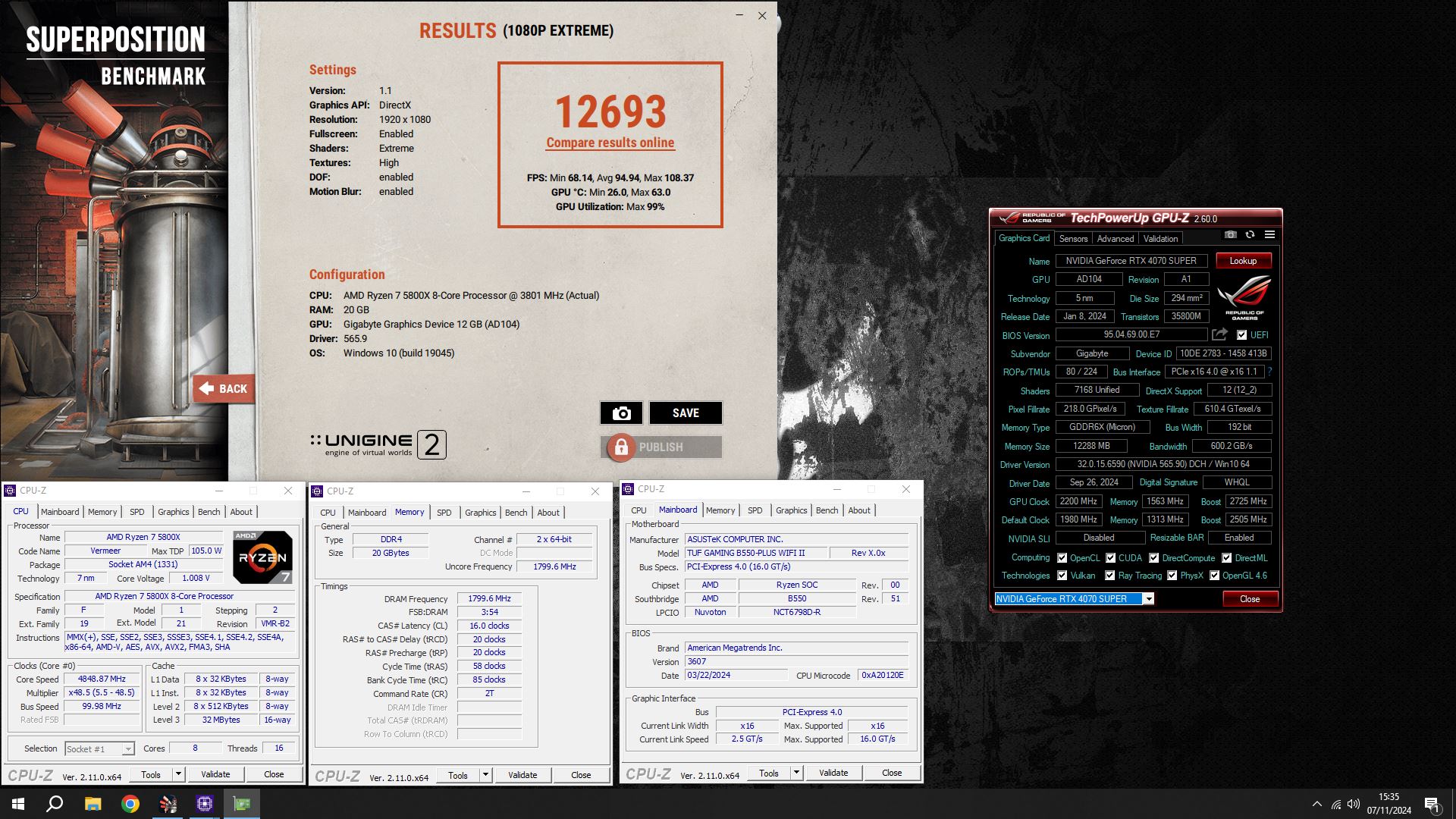
Task: Click the CPU-Z title icon in Memory window
Action: pos(318,491)
